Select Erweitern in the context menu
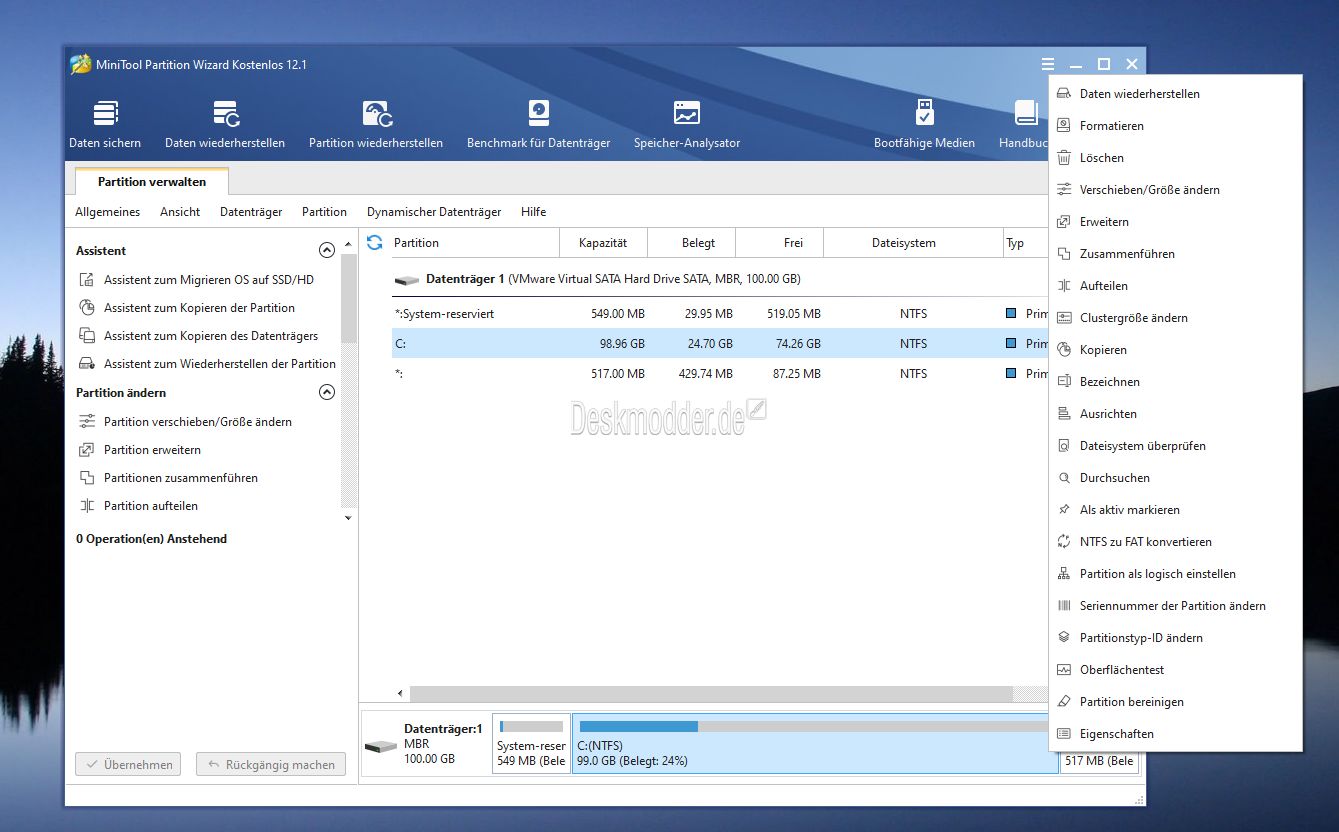The image size is (1339, 832). pos(1175,222)
